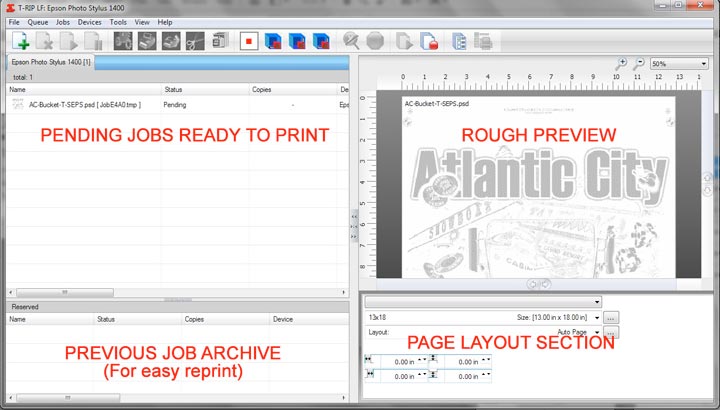The height and width of the screenshot is (410, 720).
Task: Click the magnifying glass icon in toolbar
Action: click(350, 41)
